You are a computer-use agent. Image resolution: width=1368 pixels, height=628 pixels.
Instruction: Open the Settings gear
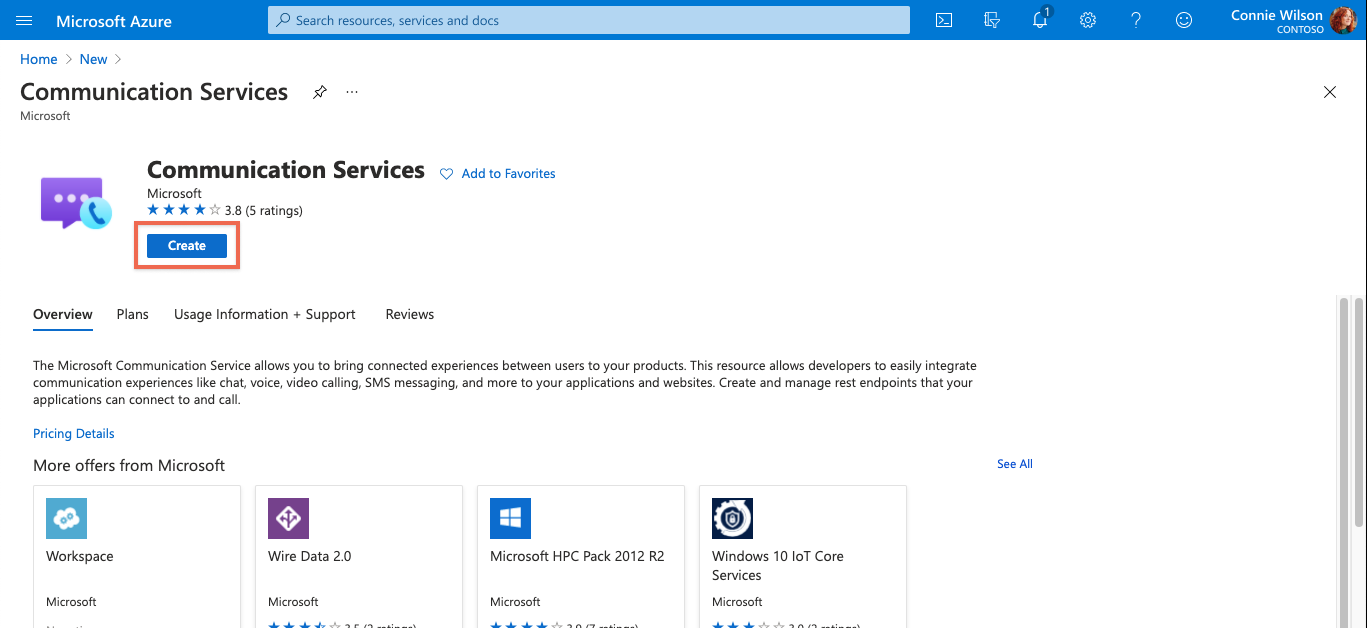(x=1087, y=20)
